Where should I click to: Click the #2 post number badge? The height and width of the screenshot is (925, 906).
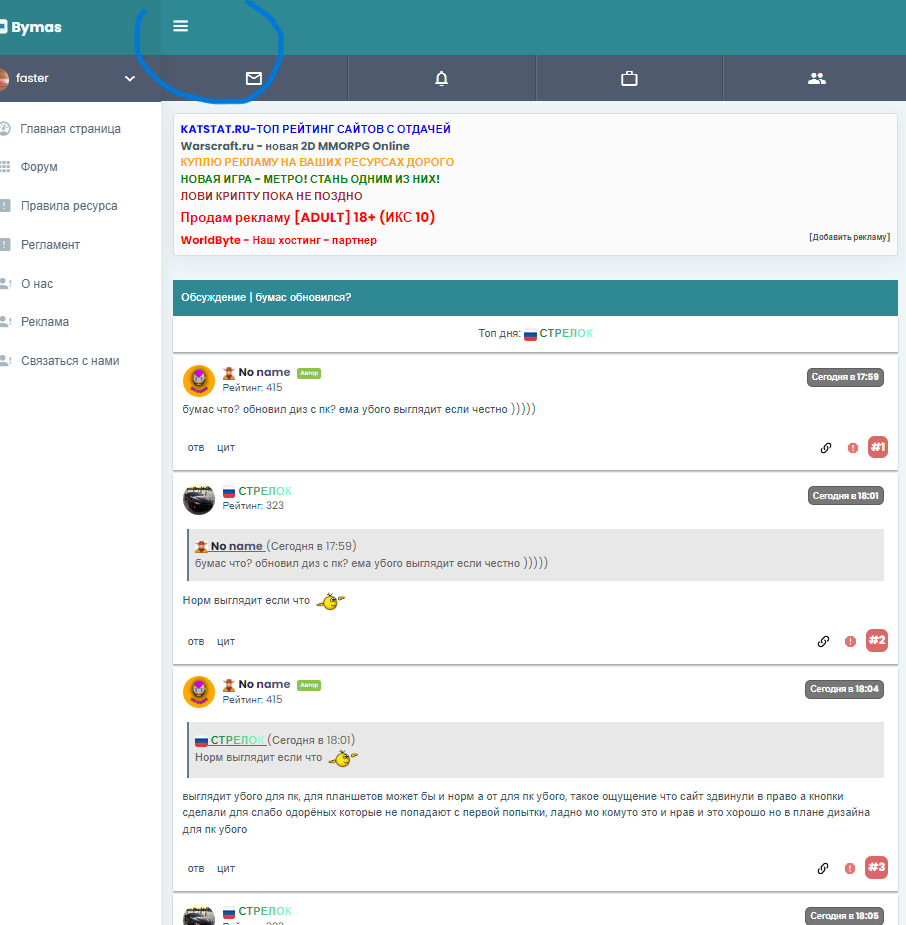click(876, 641)
